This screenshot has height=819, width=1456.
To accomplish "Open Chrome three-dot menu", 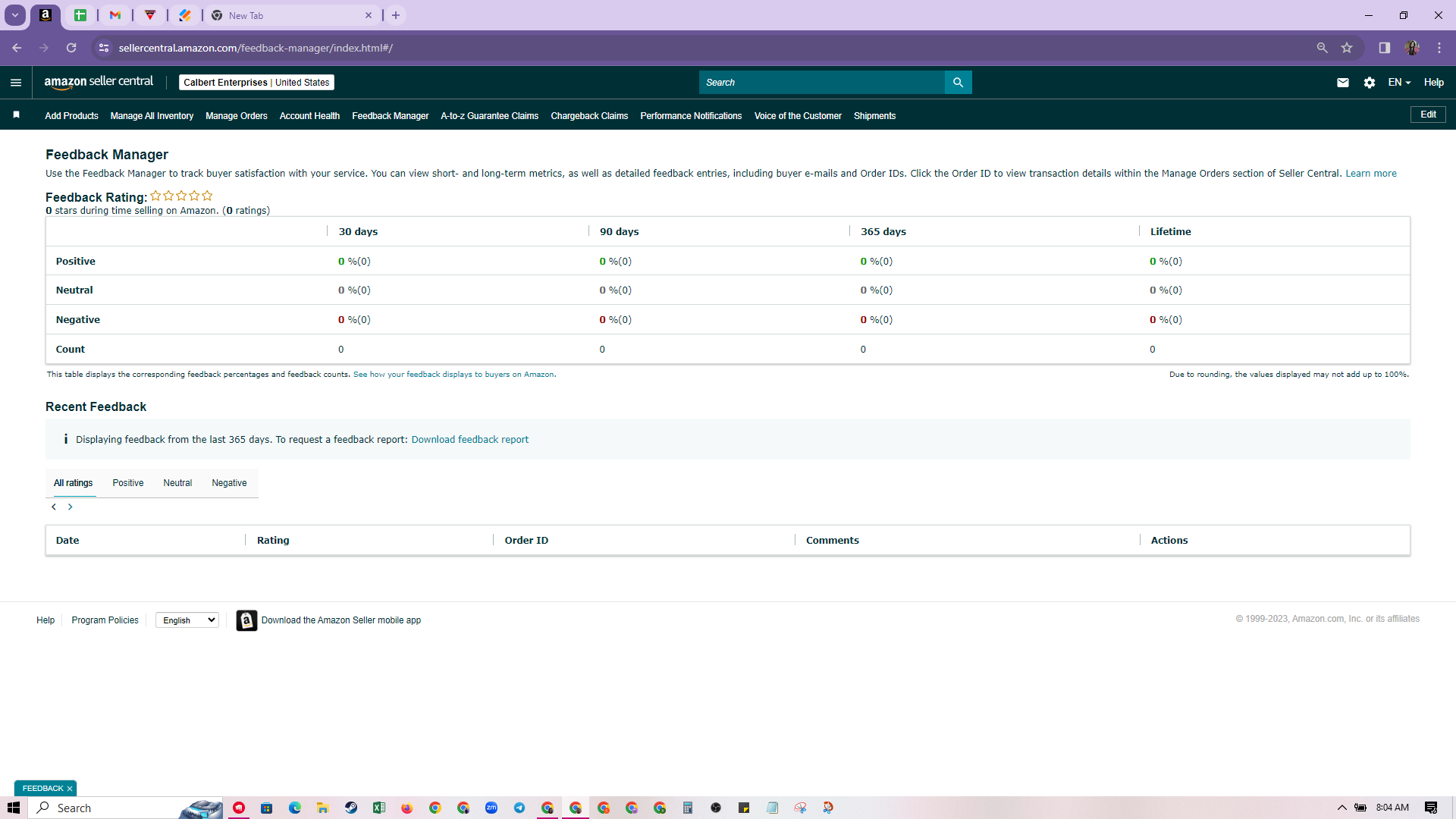I will [x=1439, y=48].
